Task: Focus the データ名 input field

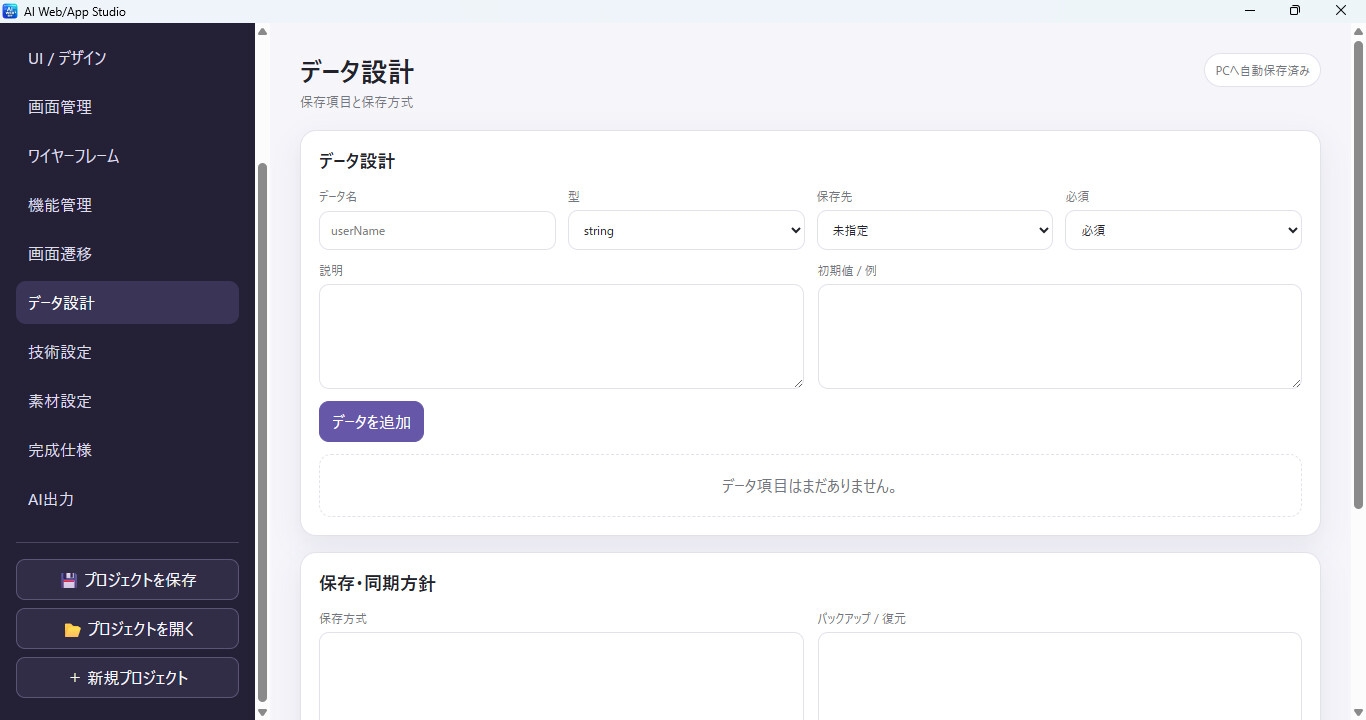Action: [x=437, y=230]
